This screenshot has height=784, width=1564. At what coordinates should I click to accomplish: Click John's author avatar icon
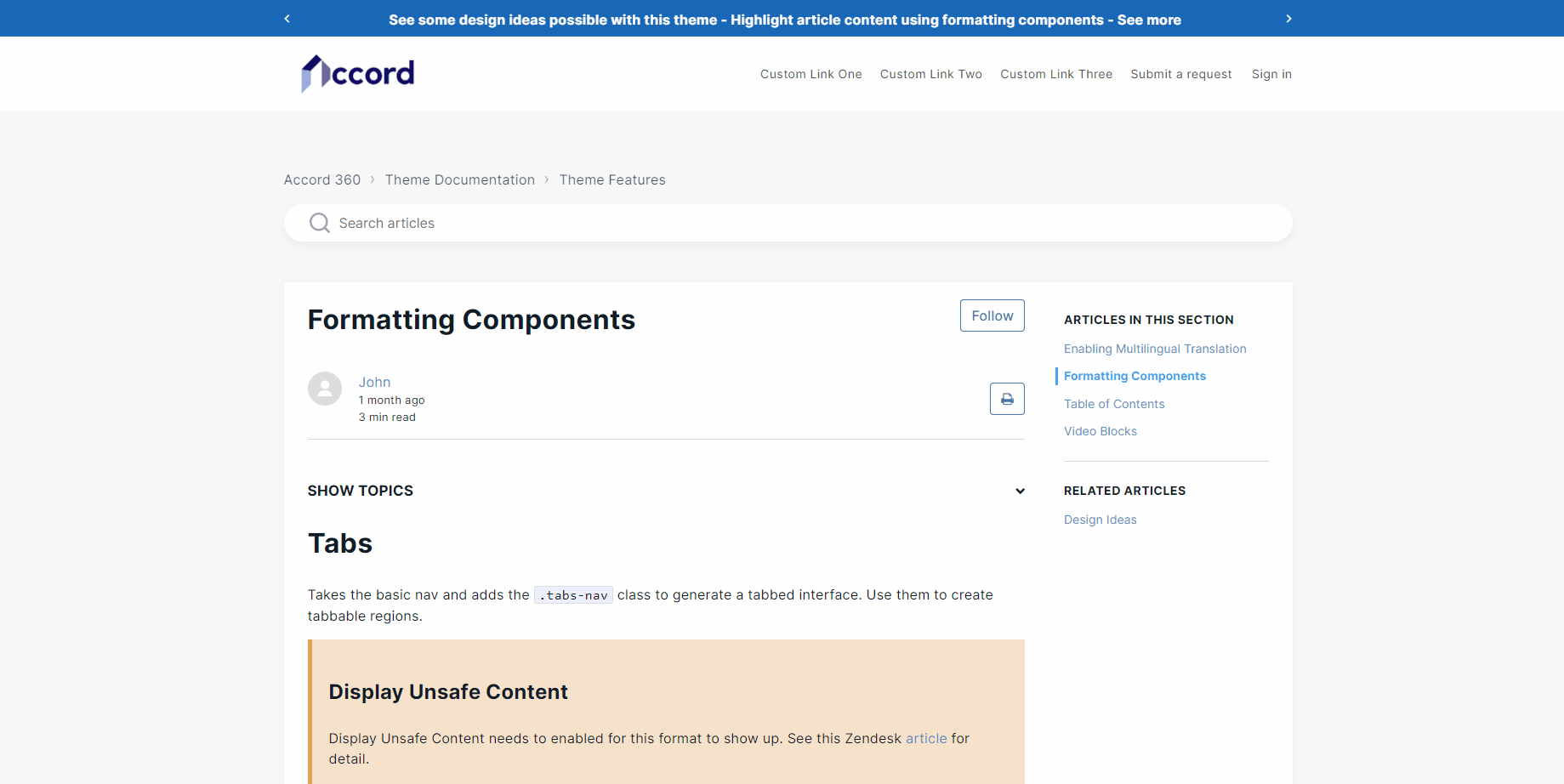[325, 389]
